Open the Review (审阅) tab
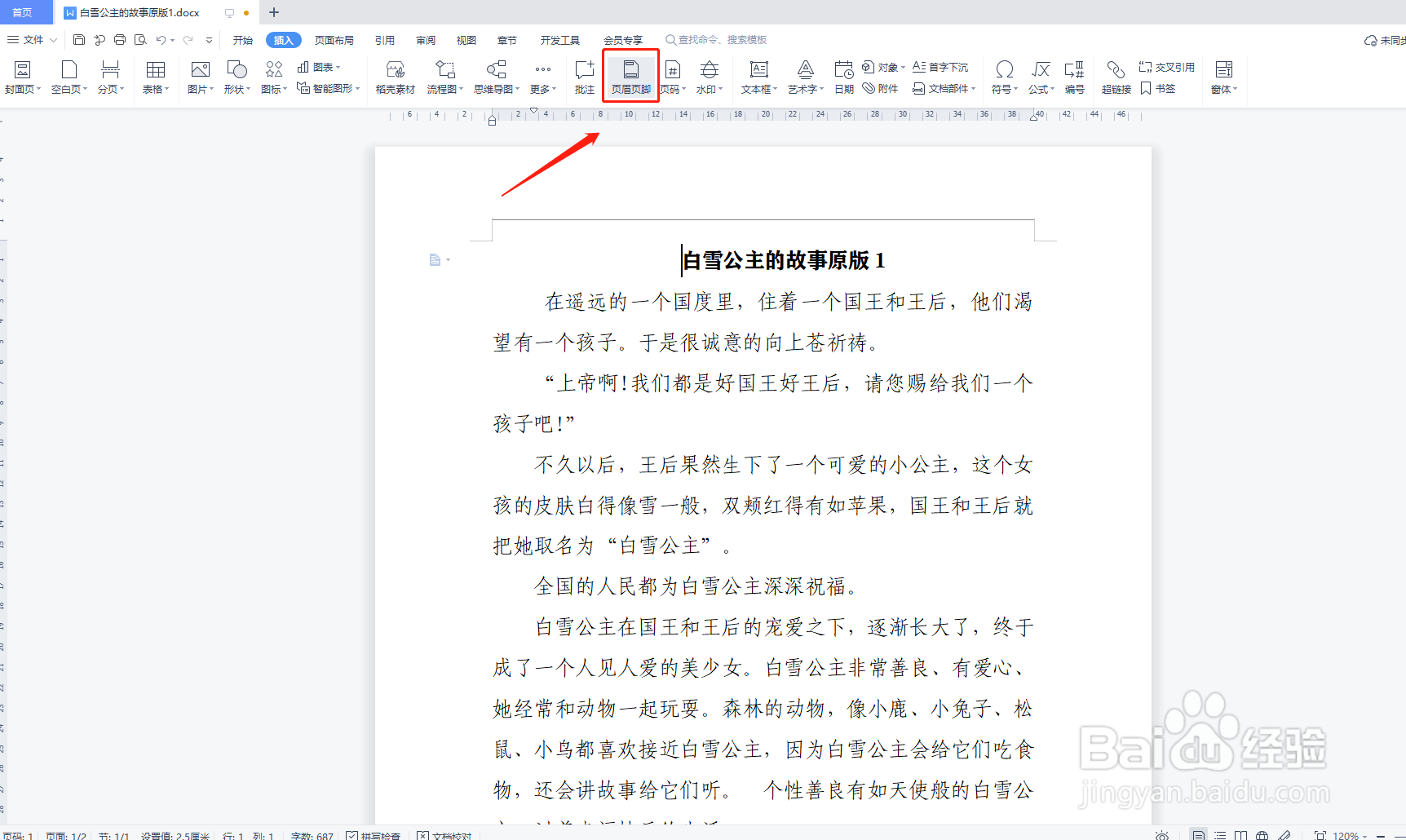 point(426,40)
